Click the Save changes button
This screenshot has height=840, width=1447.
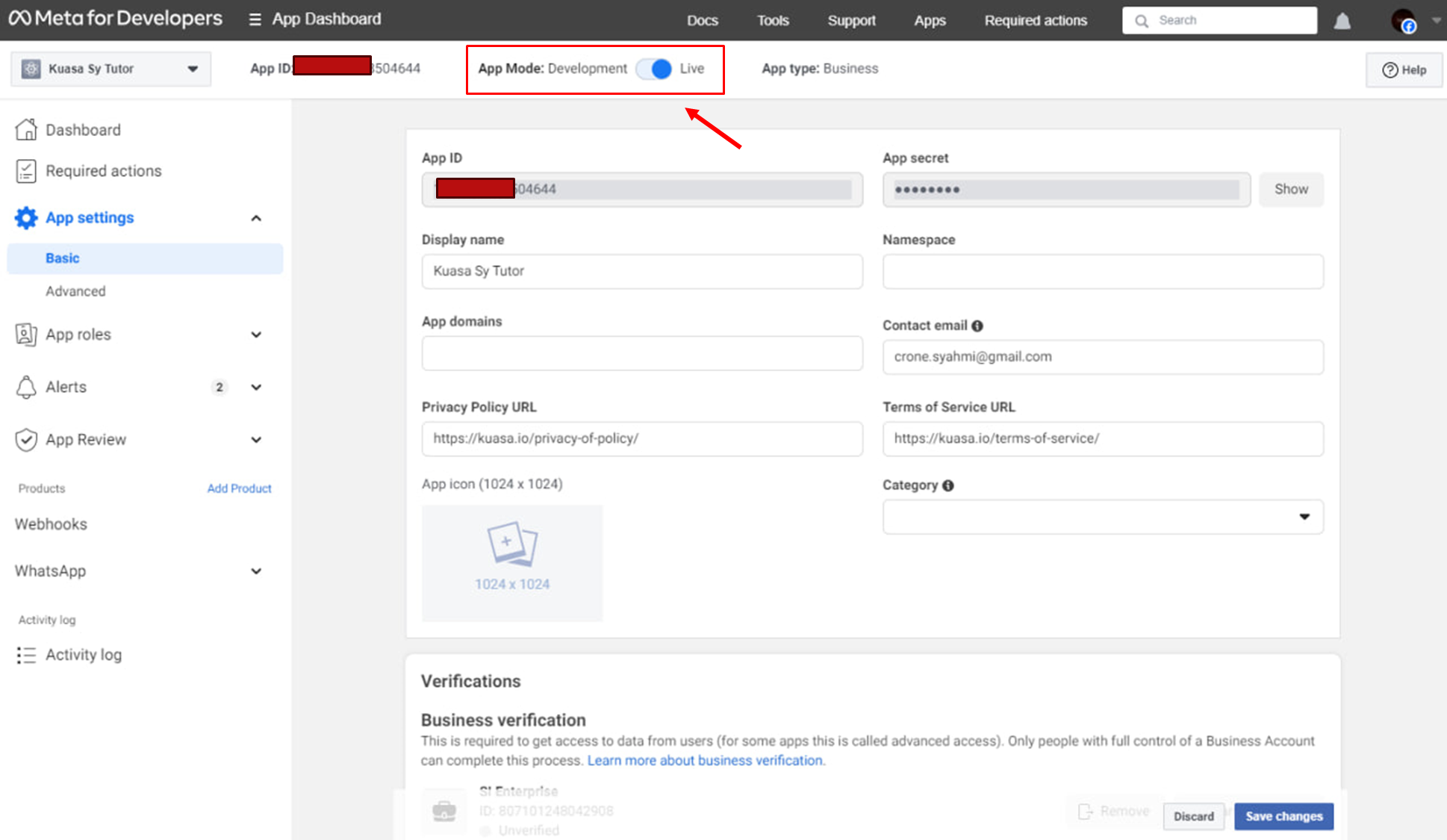coord(1283,816)
